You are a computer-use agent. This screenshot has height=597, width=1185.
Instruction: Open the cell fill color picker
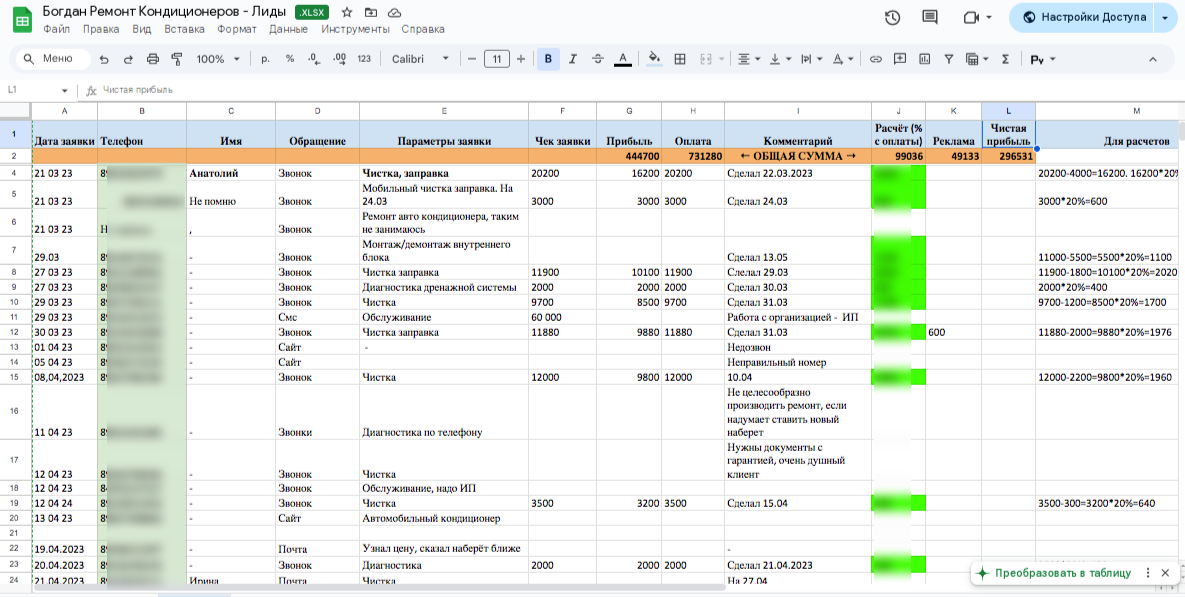(x=654, y=59)
